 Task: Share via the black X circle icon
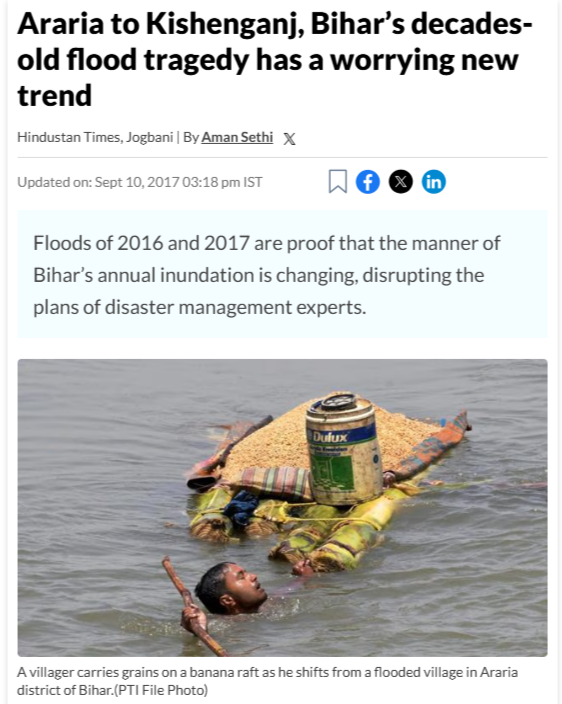pyautogui.click(x=400, y=181)
